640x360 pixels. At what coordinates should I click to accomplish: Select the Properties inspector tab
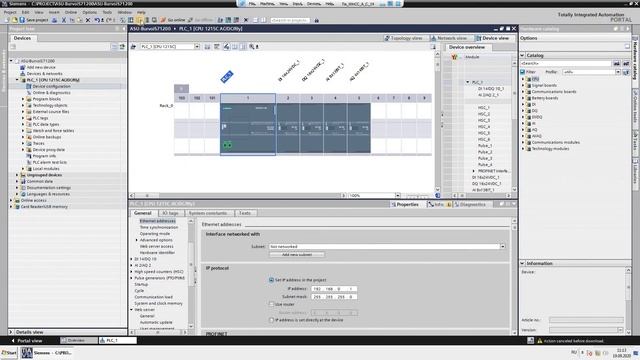[405, 204]
